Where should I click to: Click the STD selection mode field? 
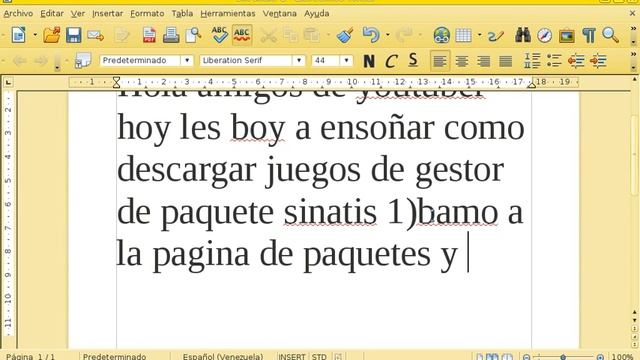click(x=319, y=356)
